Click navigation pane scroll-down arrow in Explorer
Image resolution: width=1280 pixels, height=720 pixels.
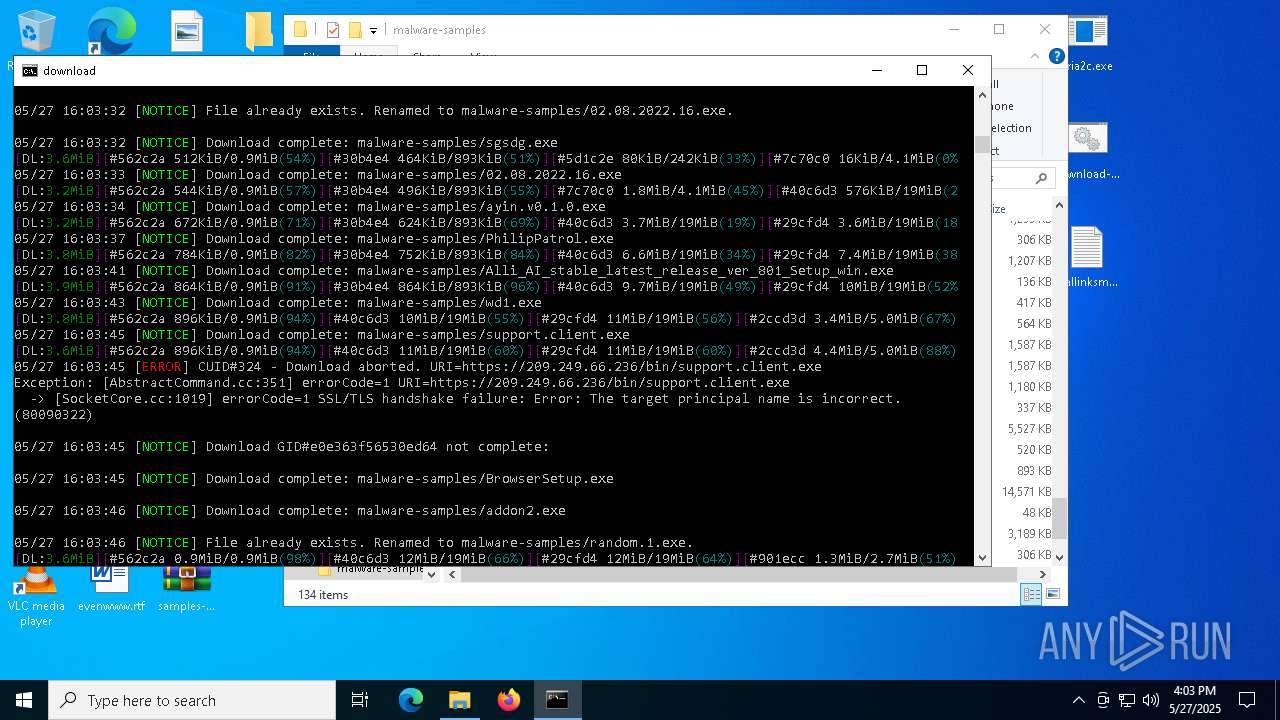point(431,574)
